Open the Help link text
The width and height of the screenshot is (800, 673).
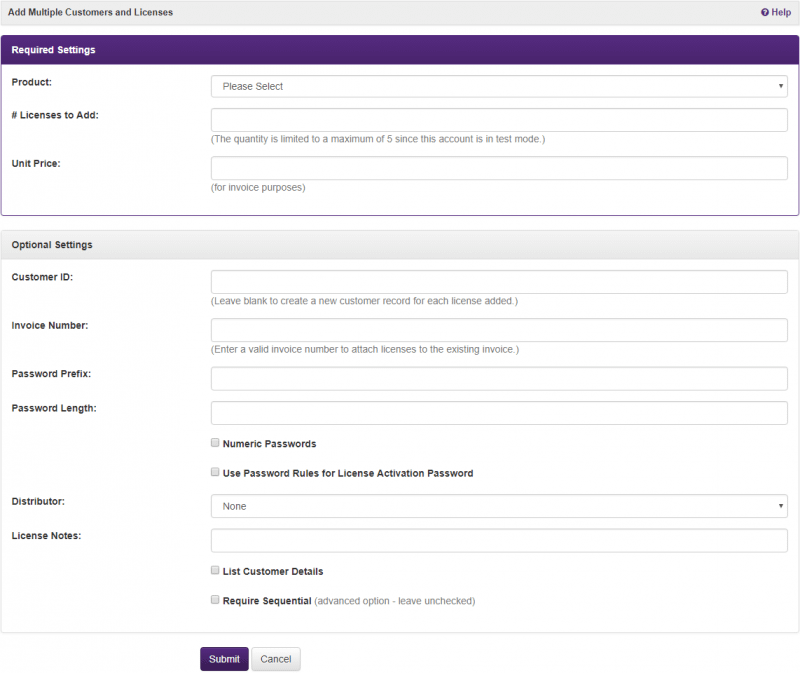coord(781,12)
